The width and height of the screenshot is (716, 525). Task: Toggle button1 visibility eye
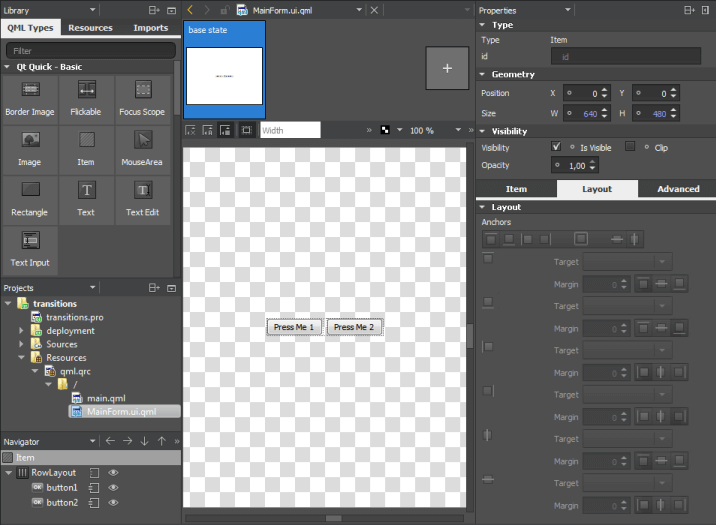tap(113, 488)
